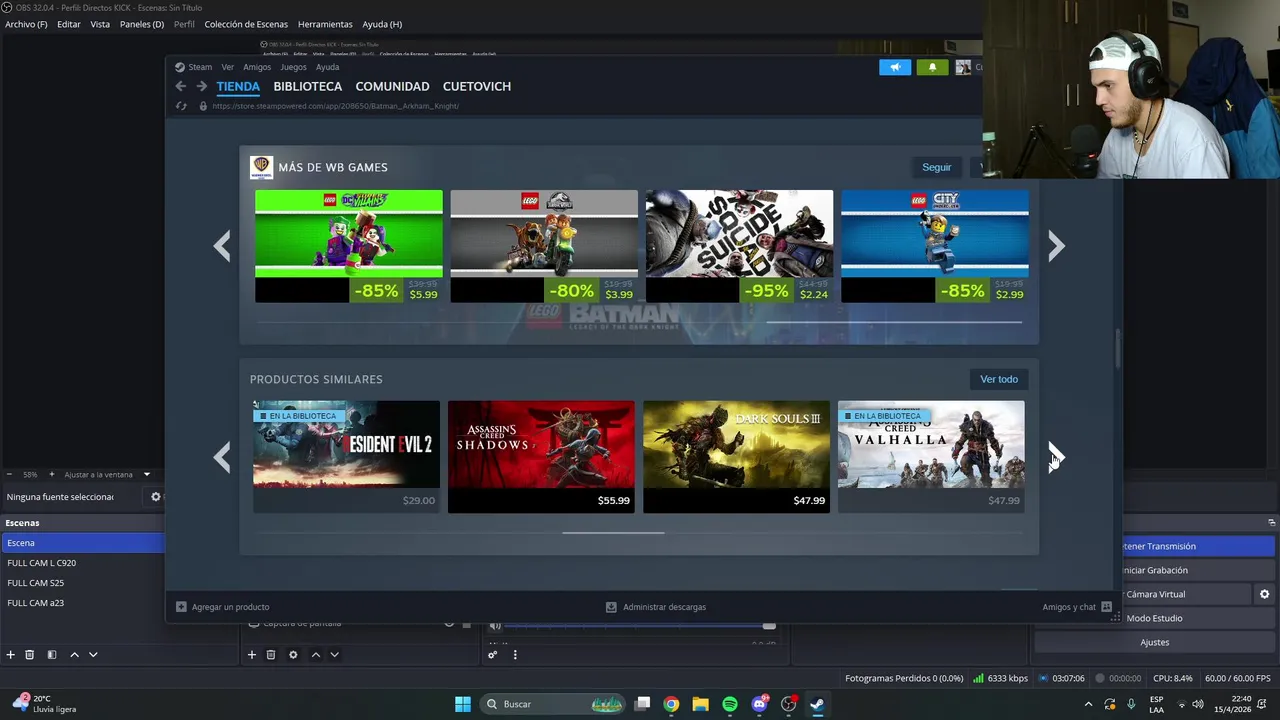Move the OBS scene up

[x=74, y=655]
